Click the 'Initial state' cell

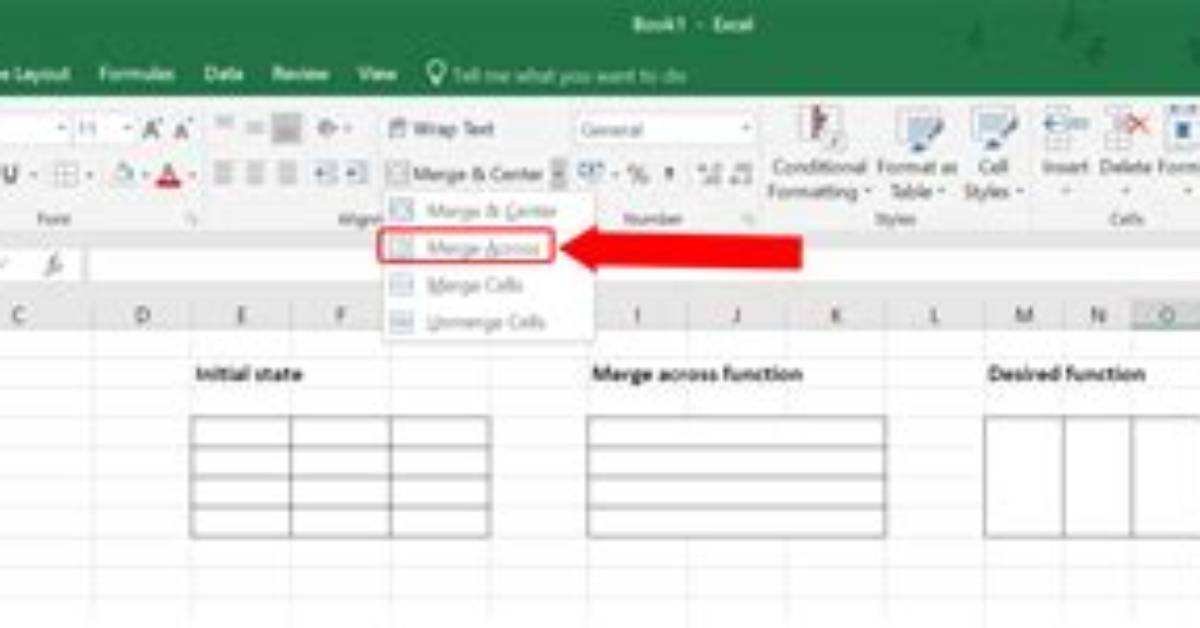click(249, 375)
